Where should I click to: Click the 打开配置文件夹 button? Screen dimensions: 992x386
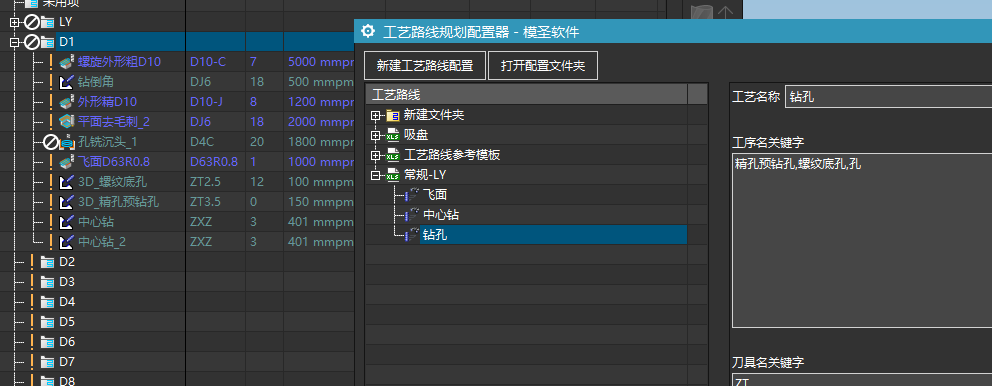pos(543,66)
